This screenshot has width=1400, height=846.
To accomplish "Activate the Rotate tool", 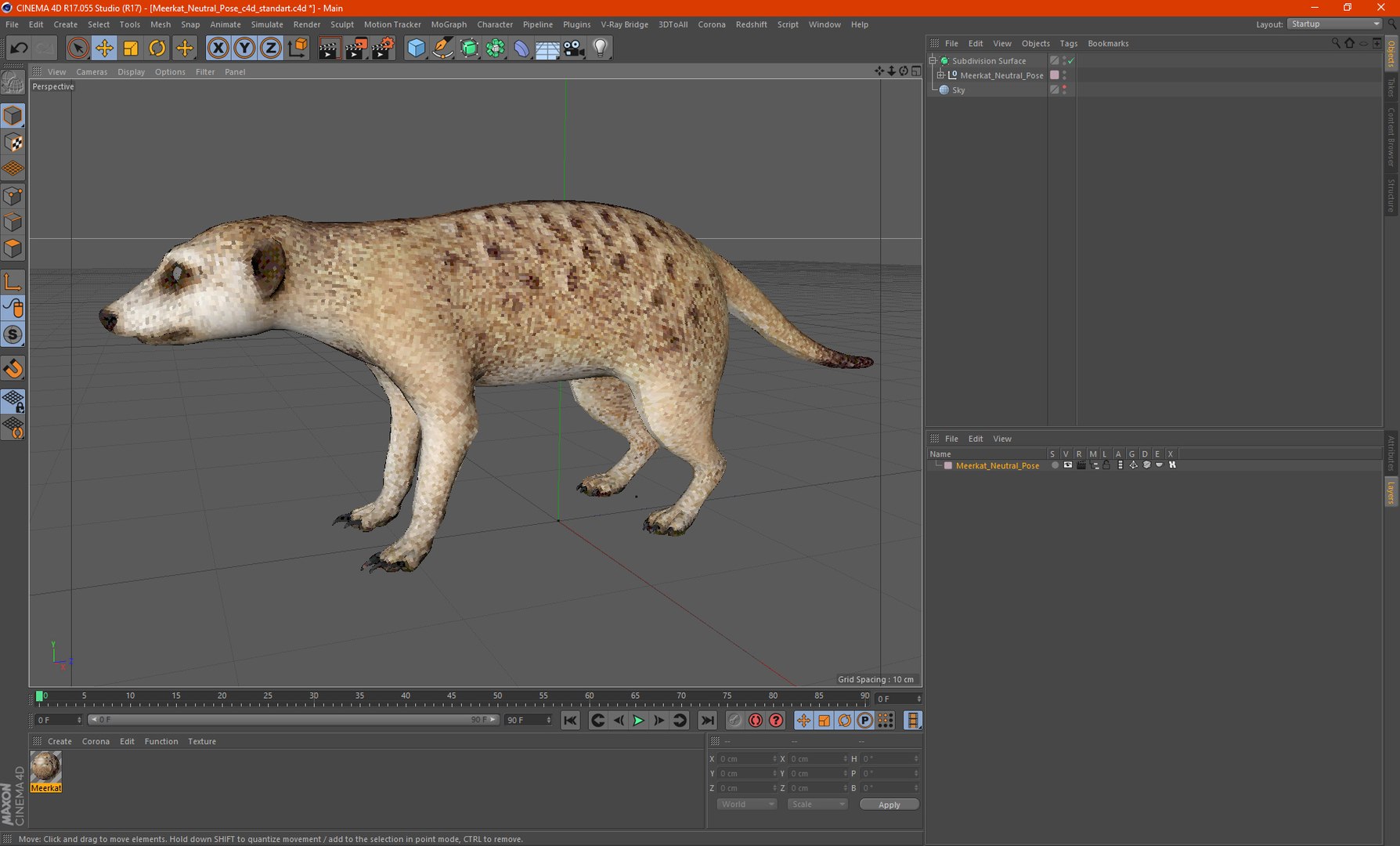I will click(x=157, y=49).
